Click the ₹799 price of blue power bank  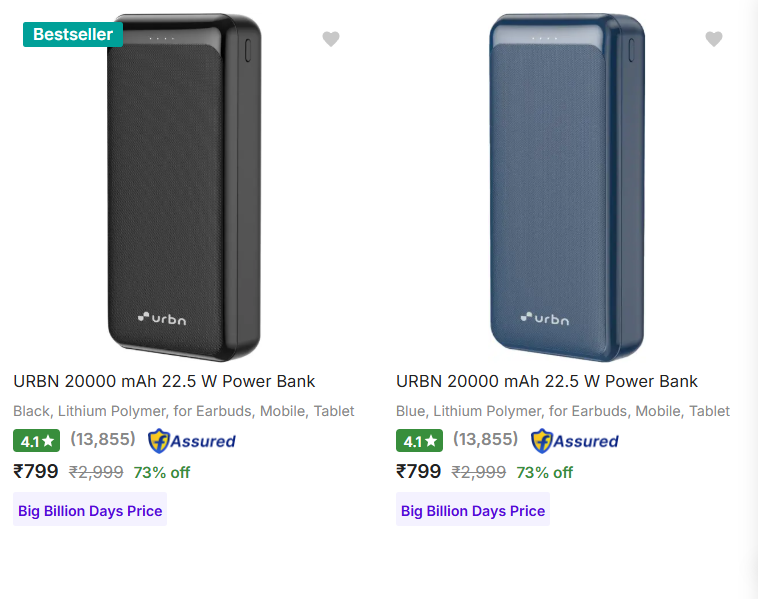click(419, 472)
